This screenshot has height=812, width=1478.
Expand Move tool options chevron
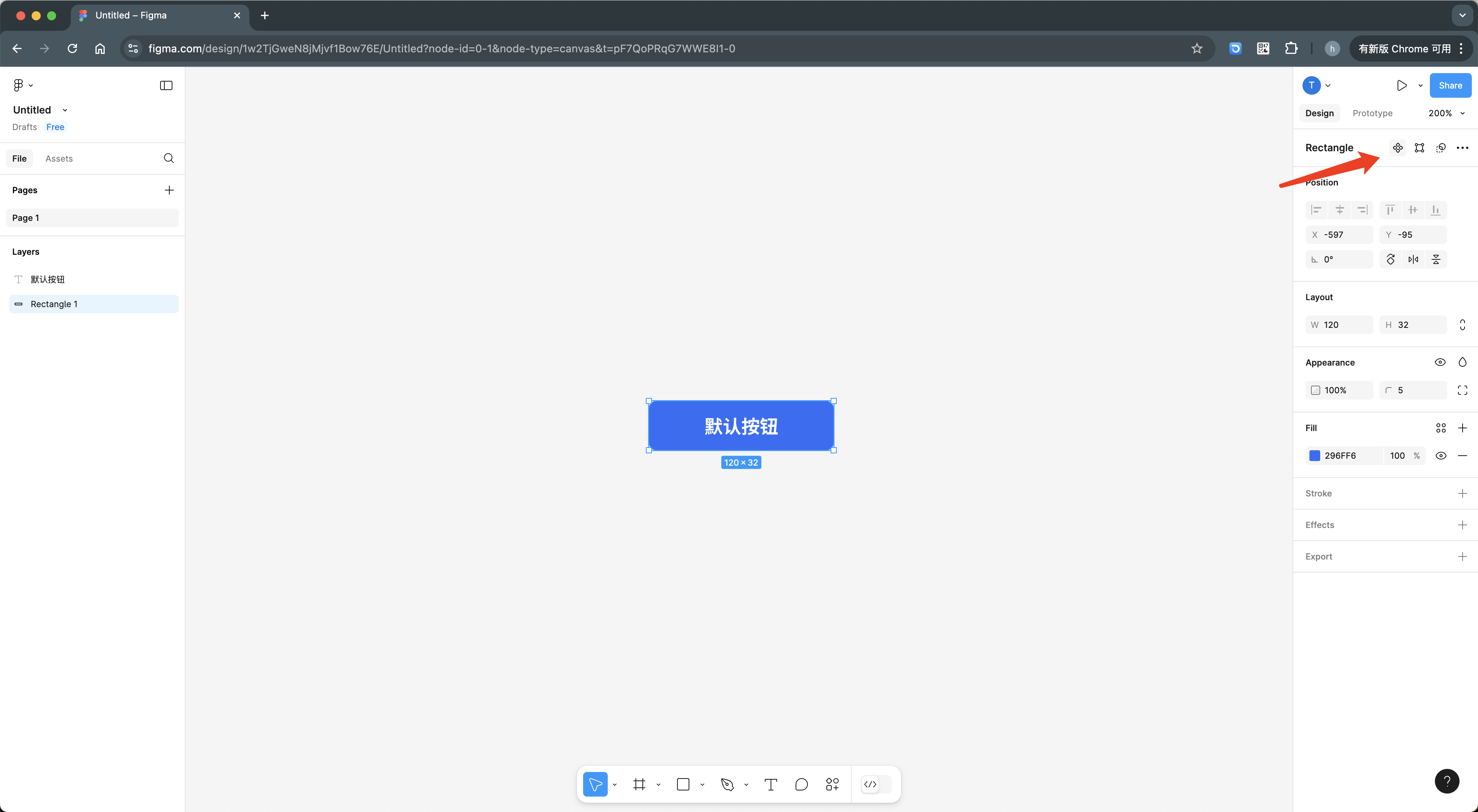[x=615, y=785]
